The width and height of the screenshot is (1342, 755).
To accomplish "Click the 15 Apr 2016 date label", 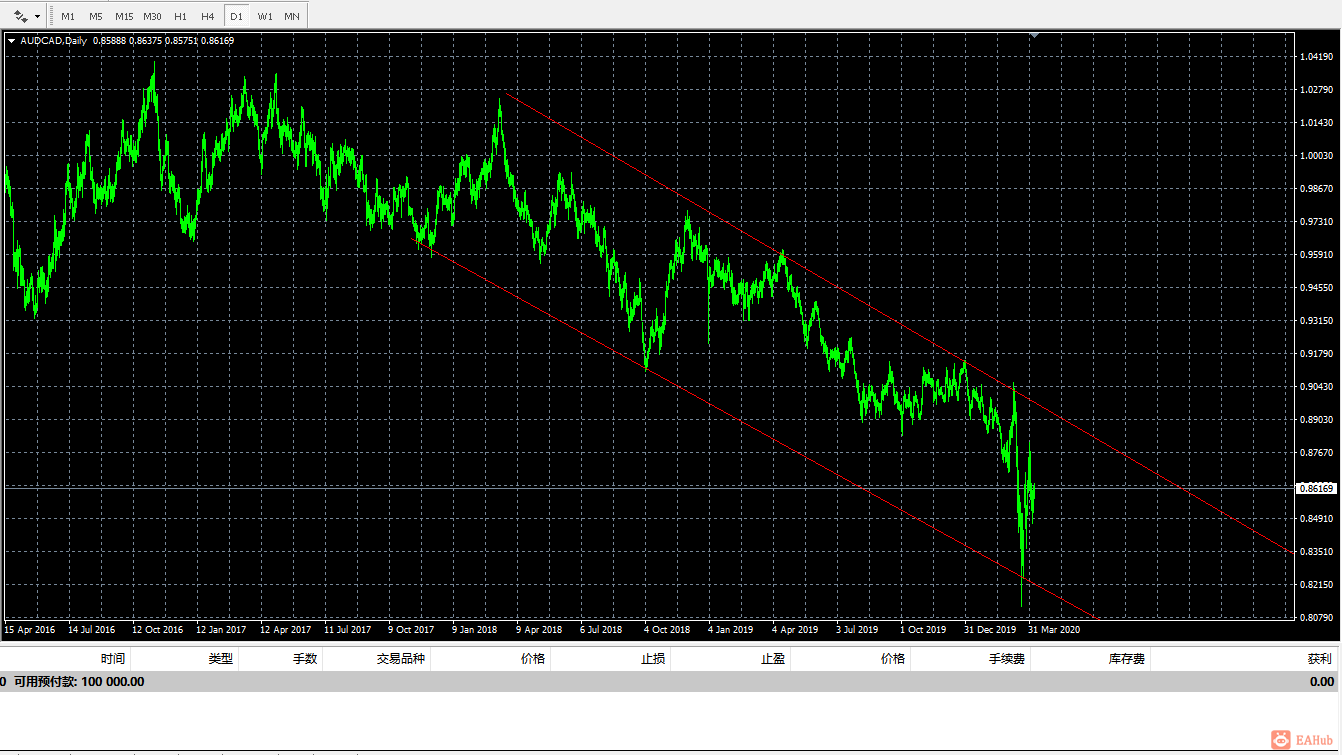I will (30, 630).
